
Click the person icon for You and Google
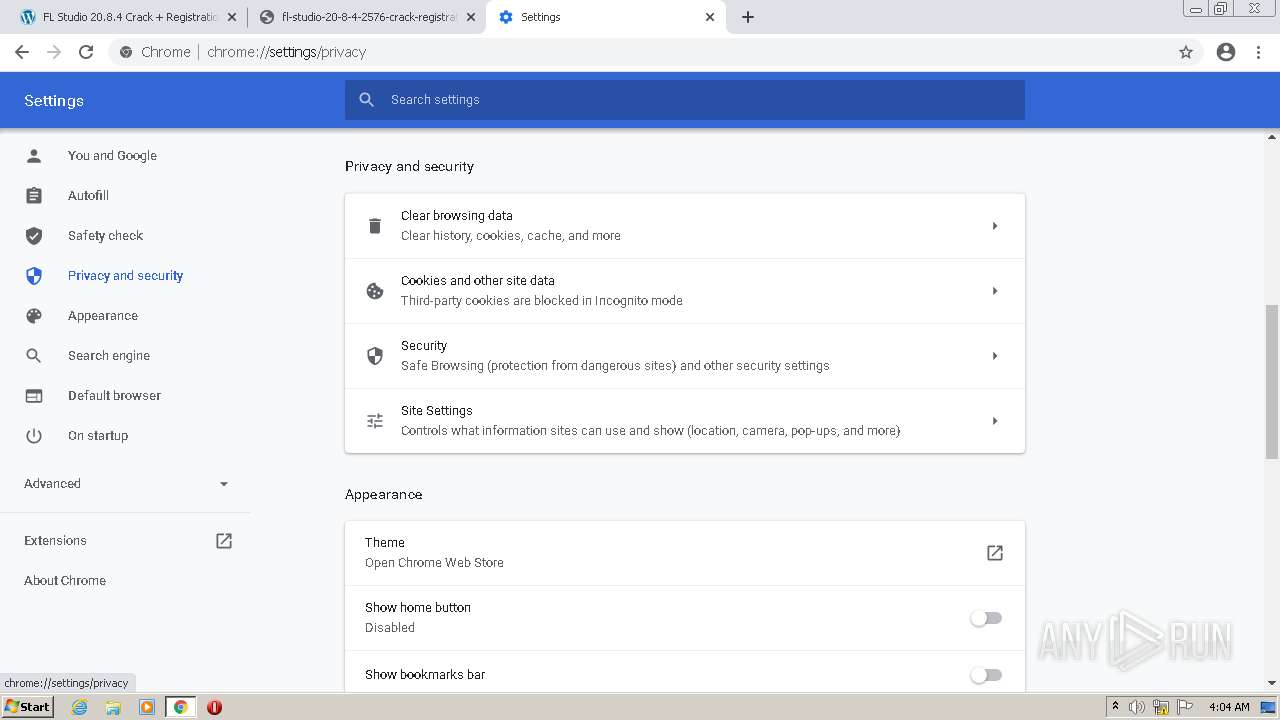34,156
